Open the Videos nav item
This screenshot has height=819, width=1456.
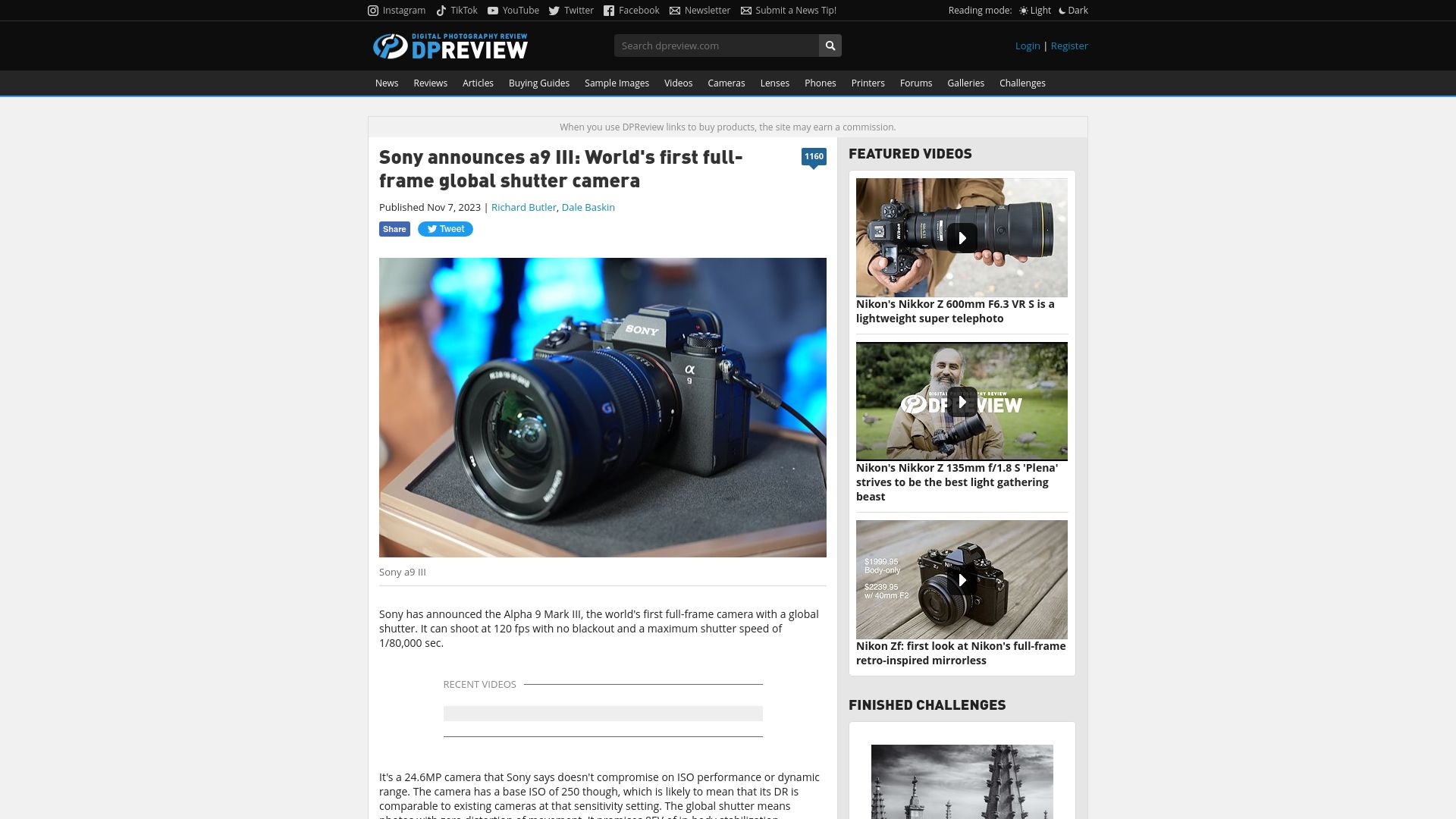click(678, 83)
